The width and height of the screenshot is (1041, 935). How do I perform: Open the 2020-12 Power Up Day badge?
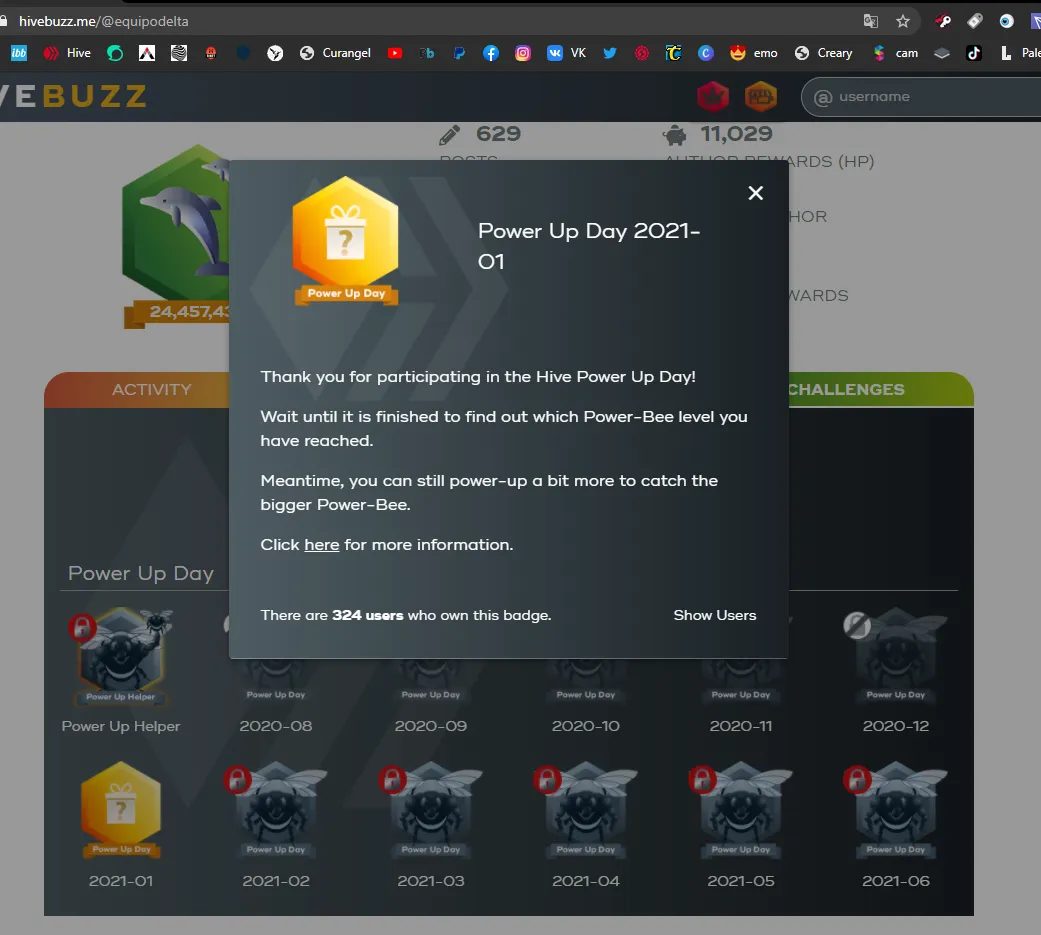pyautogui.click(x=896, y=657)
